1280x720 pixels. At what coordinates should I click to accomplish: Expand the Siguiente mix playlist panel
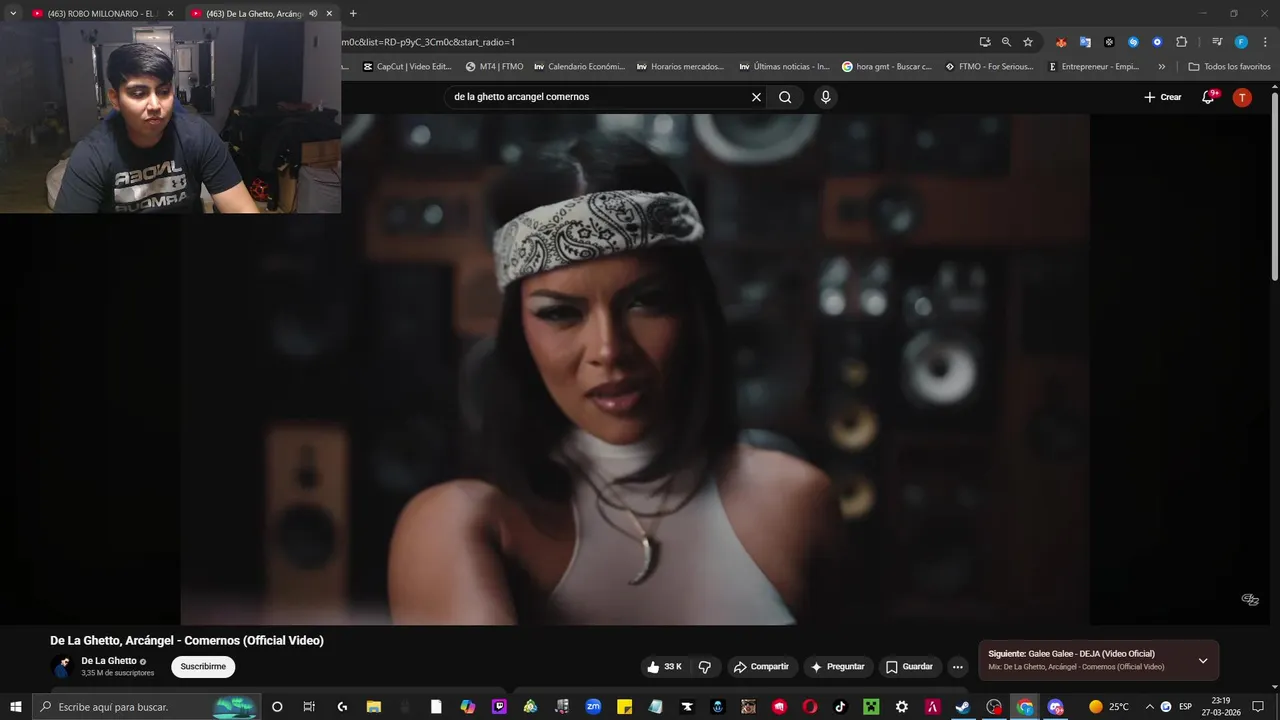tap(1203, 660)
